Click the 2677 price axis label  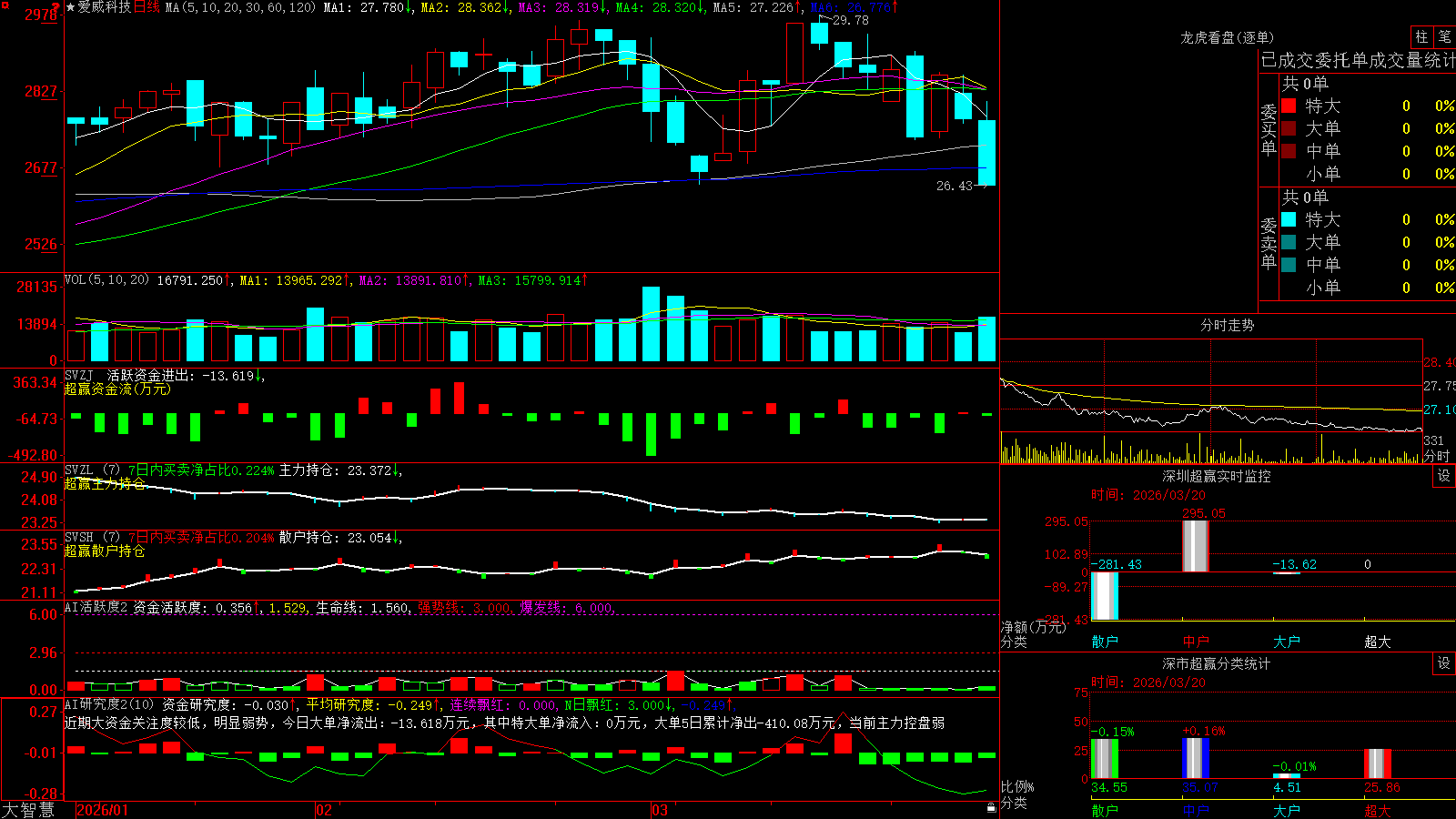click(x=41, y=167)
